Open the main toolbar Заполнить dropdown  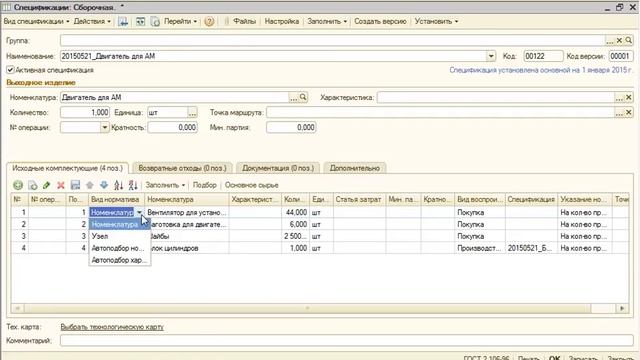[327, 21]
